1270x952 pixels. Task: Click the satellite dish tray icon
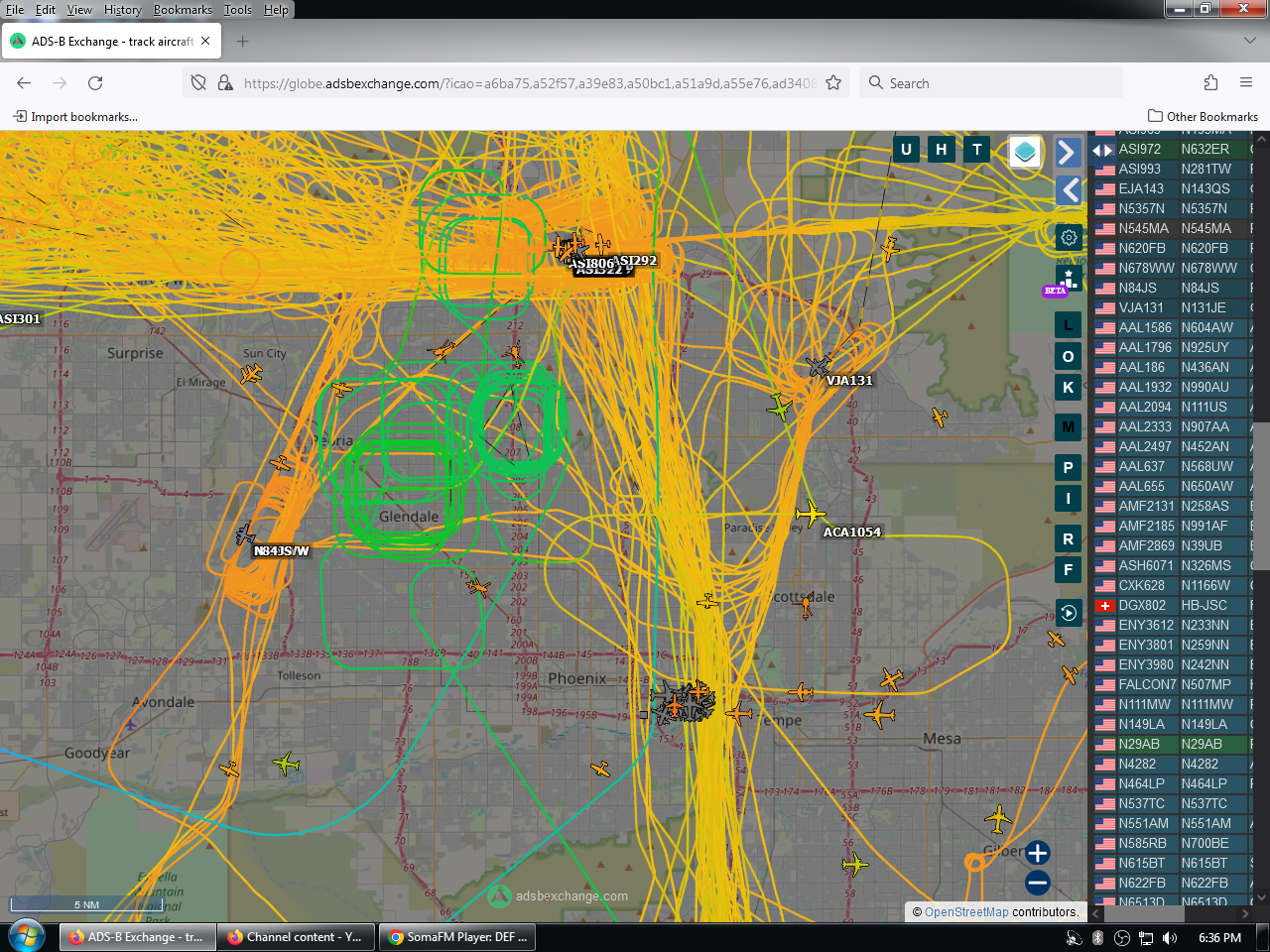pos(1074,937)
